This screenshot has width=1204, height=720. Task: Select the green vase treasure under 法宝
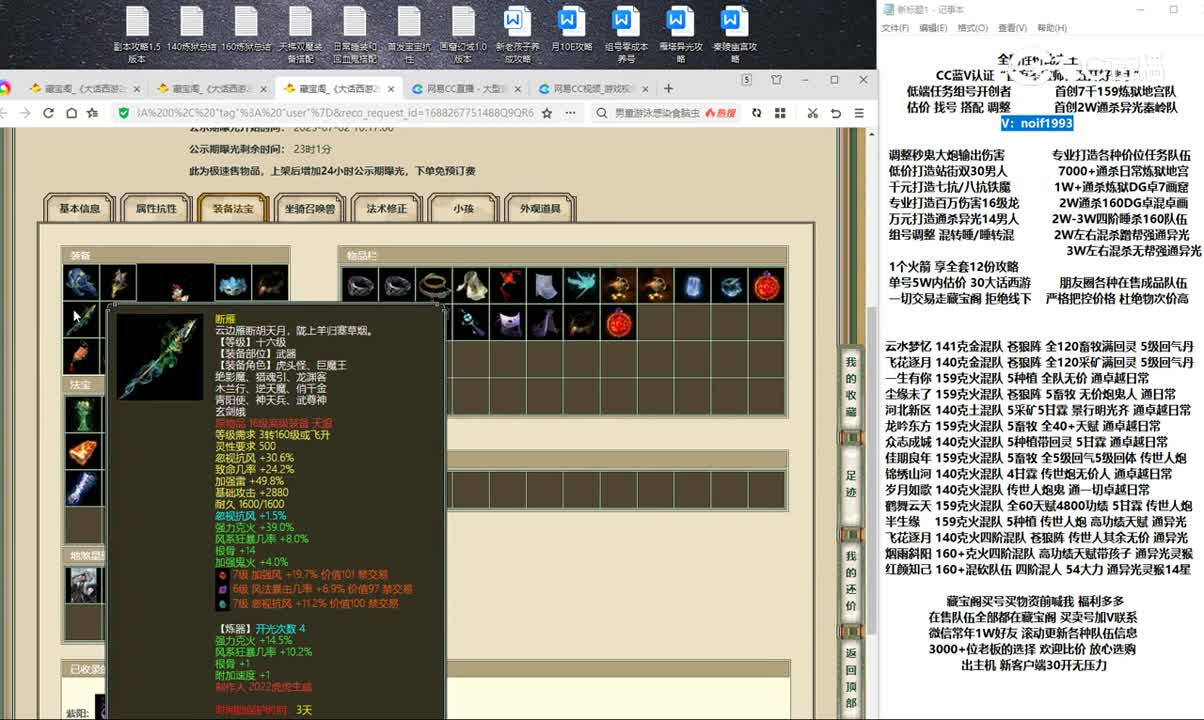tap(82, 413)
